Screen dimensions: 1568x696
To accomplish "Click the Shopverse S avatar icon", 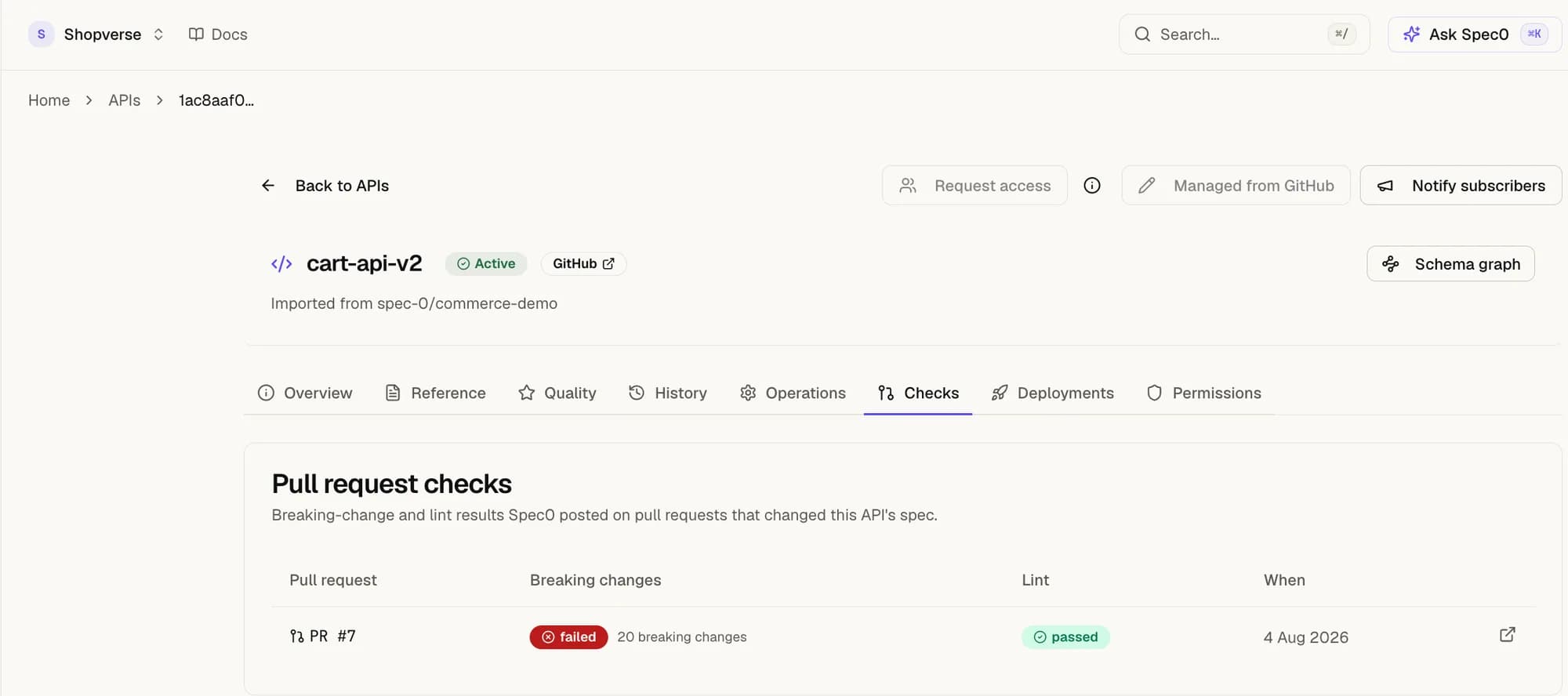I will 41,34.
